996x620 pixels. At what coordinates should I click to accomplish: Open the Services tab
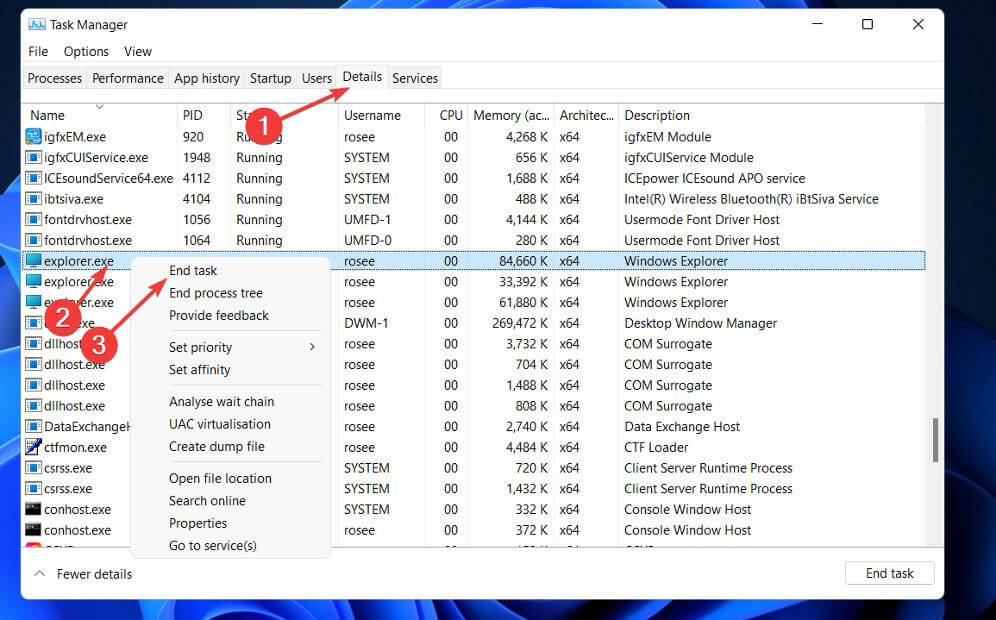coord(415,78)
